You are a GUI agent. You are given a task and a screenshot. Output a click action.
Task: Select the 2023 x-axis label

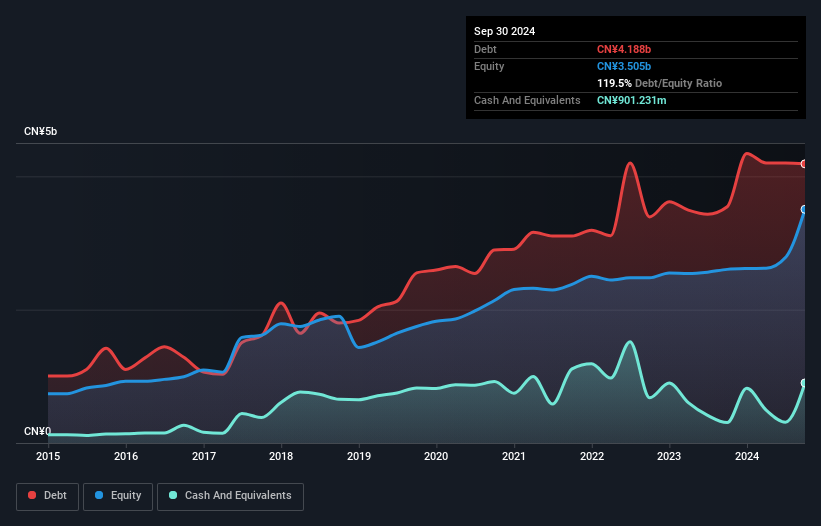(x=669, y=456)
